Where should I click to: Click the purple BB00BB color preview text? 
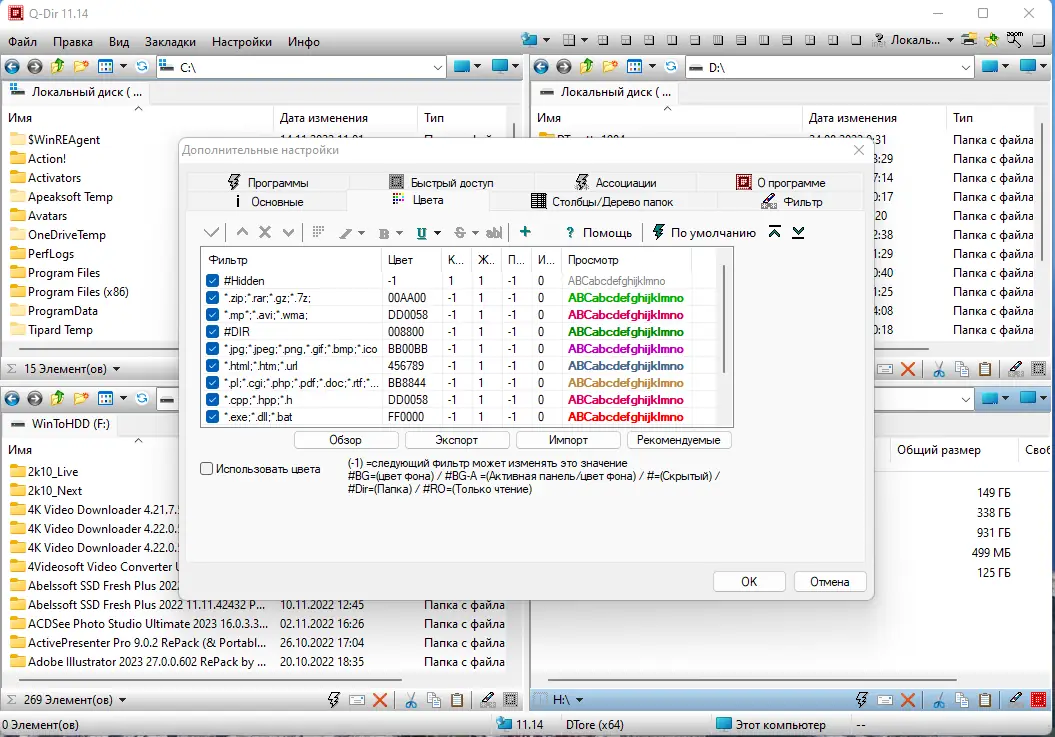click(x=626, y=349)
